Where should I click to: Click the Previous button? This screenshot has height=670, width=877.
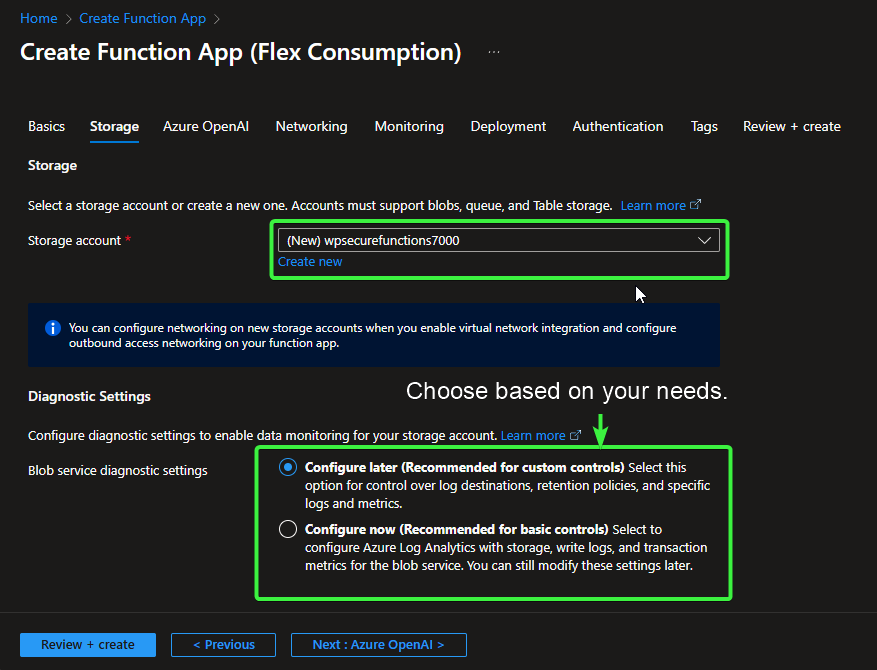[x=223, y=645]
